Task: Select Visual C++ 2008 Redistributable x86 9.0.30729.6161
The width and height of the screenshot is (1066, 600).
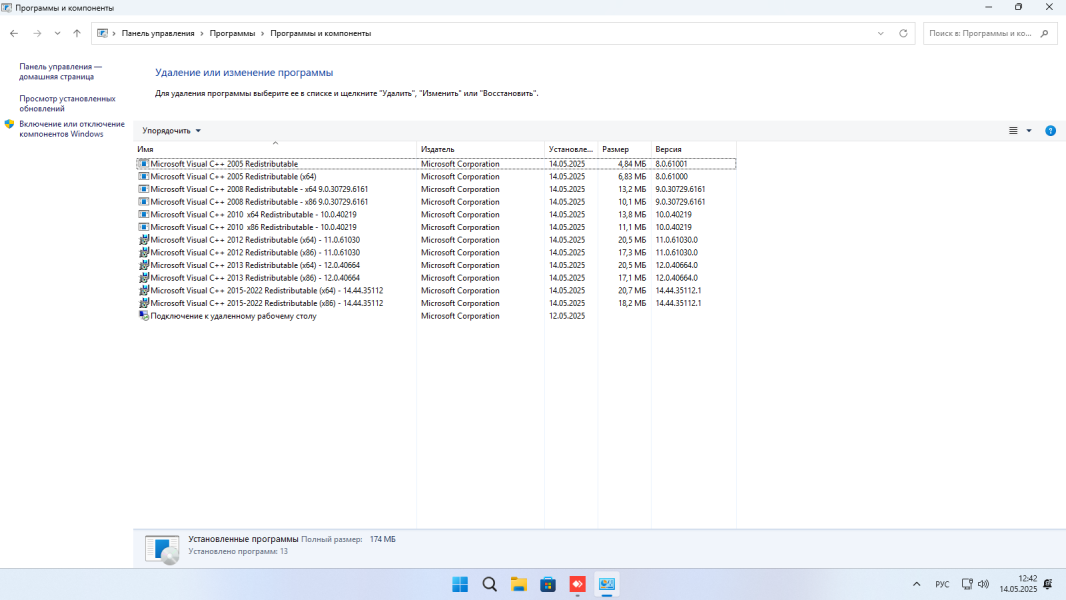Action: click(x=436, y=202)
